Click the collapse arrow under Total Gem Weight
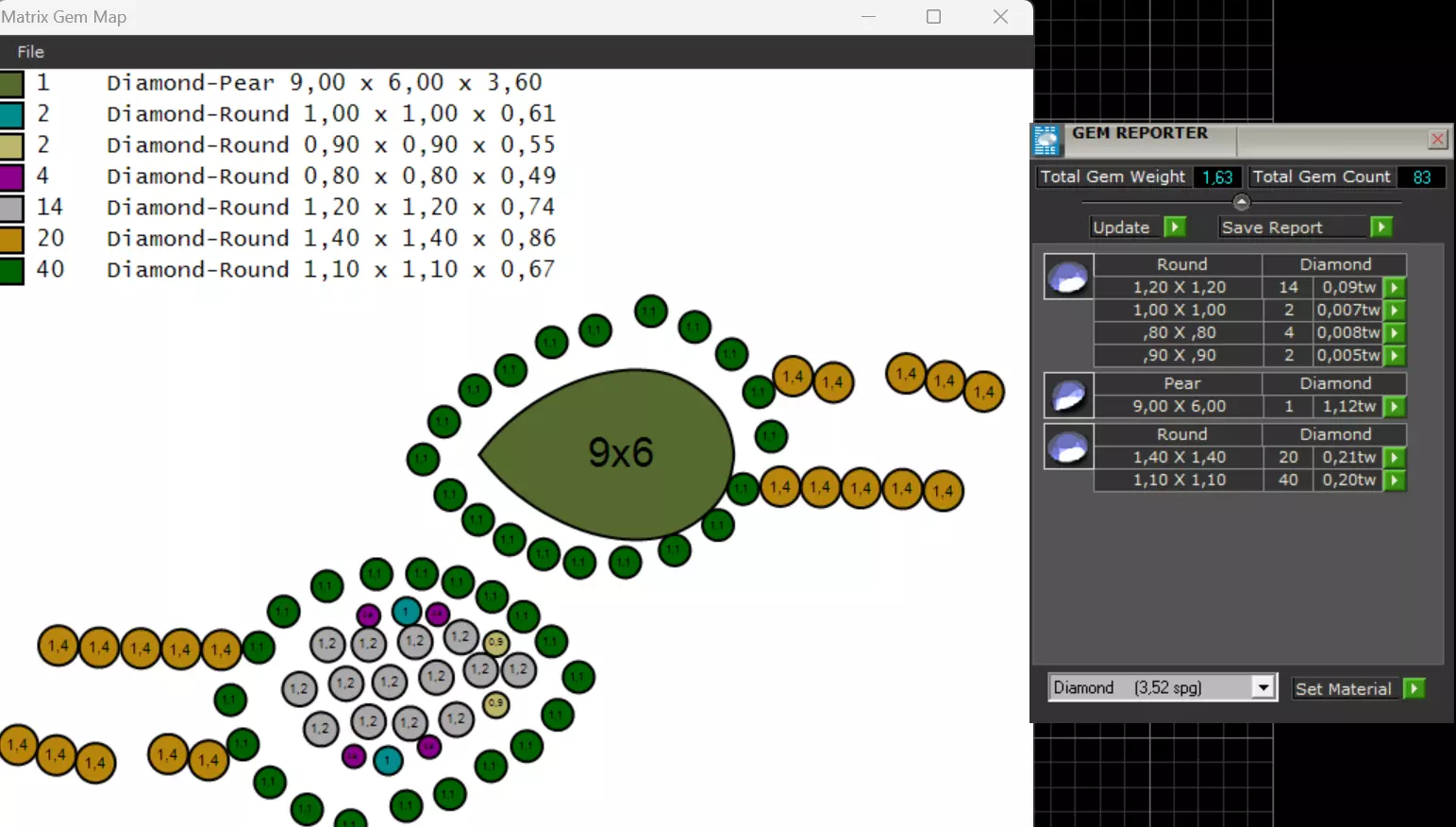This screenshot has width=1456, height=827. [x=1241, y=202]
